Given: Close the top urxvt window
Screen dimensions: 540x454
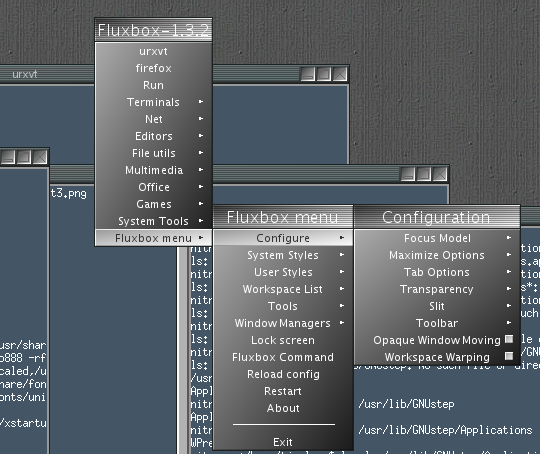Looking at the screenshot, I should click(x=340, y=74).
